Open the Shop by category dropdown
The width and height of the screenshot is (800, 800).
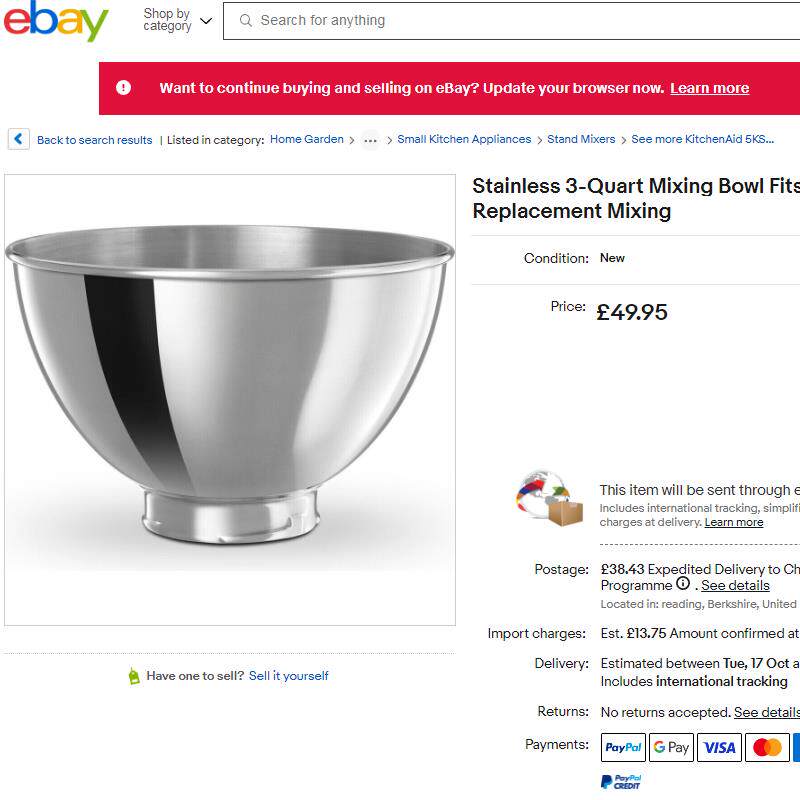point(178,20)
